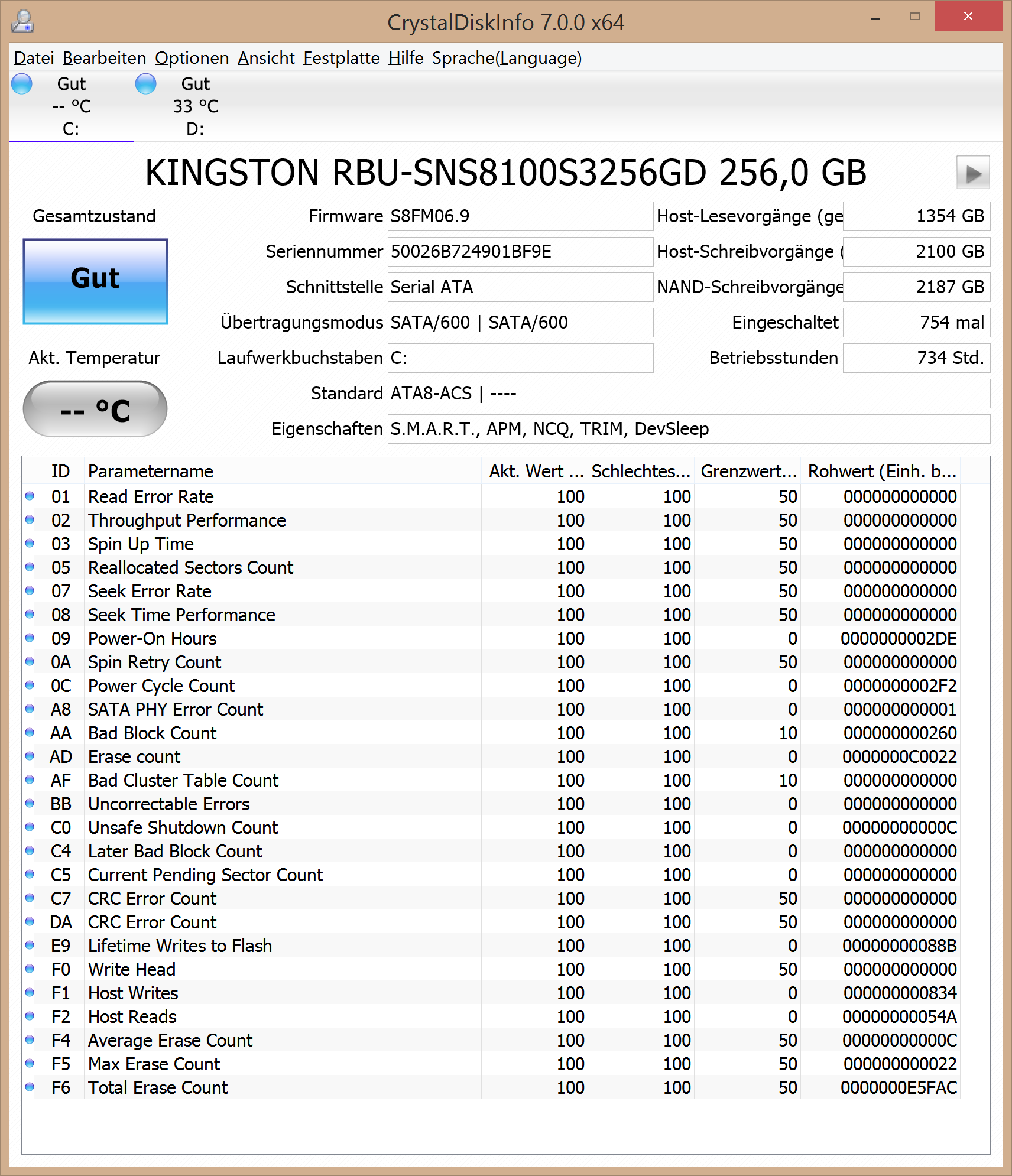This screenshot has height=1176, width=1012.
Task: Open the Festplatte menu
Action: pyautogui.click(x=342, y=58)
